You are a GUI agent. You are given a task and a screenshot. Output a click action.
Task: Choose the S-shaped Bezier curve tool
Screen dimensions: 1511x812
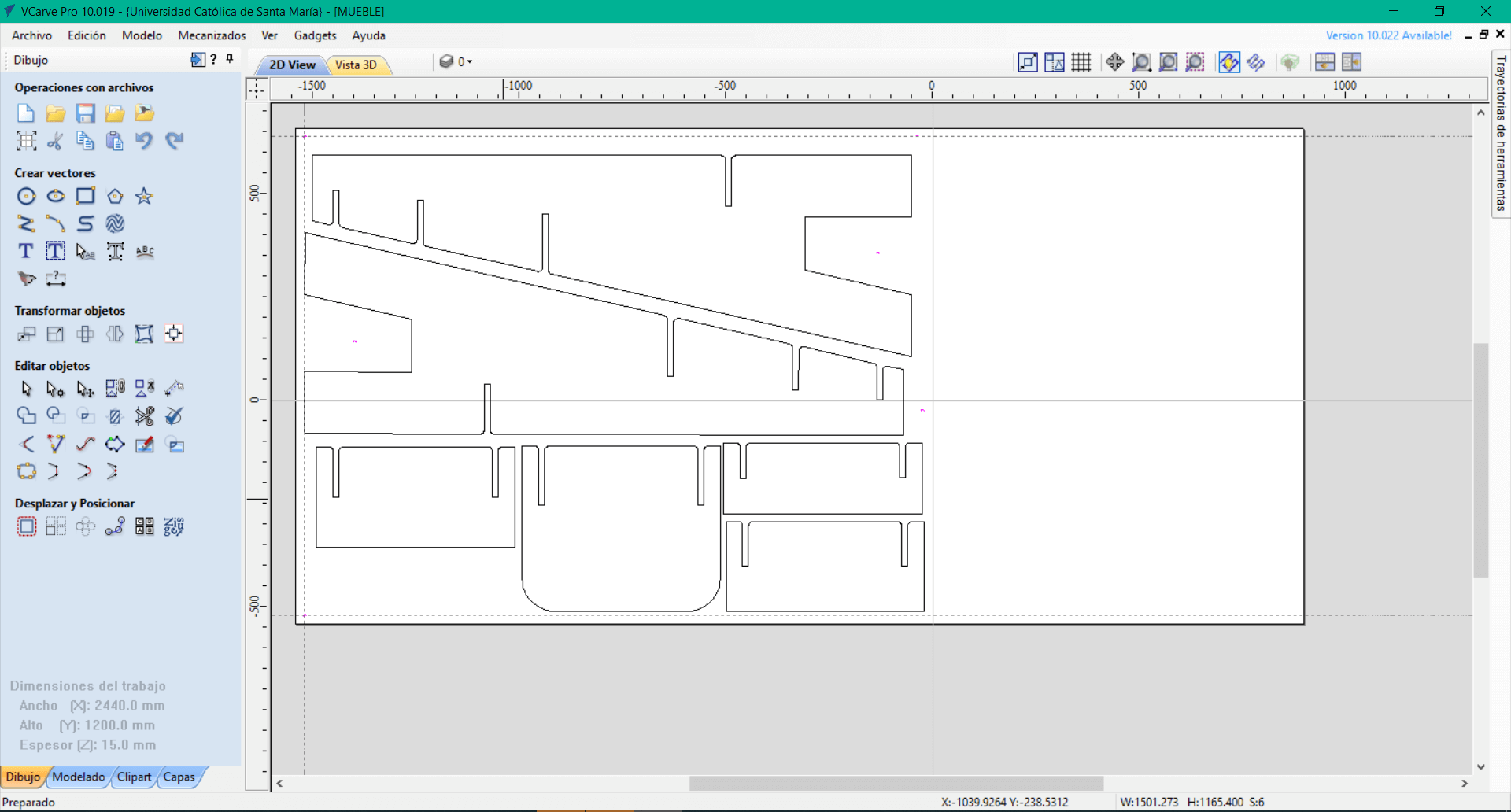point(85,223)
